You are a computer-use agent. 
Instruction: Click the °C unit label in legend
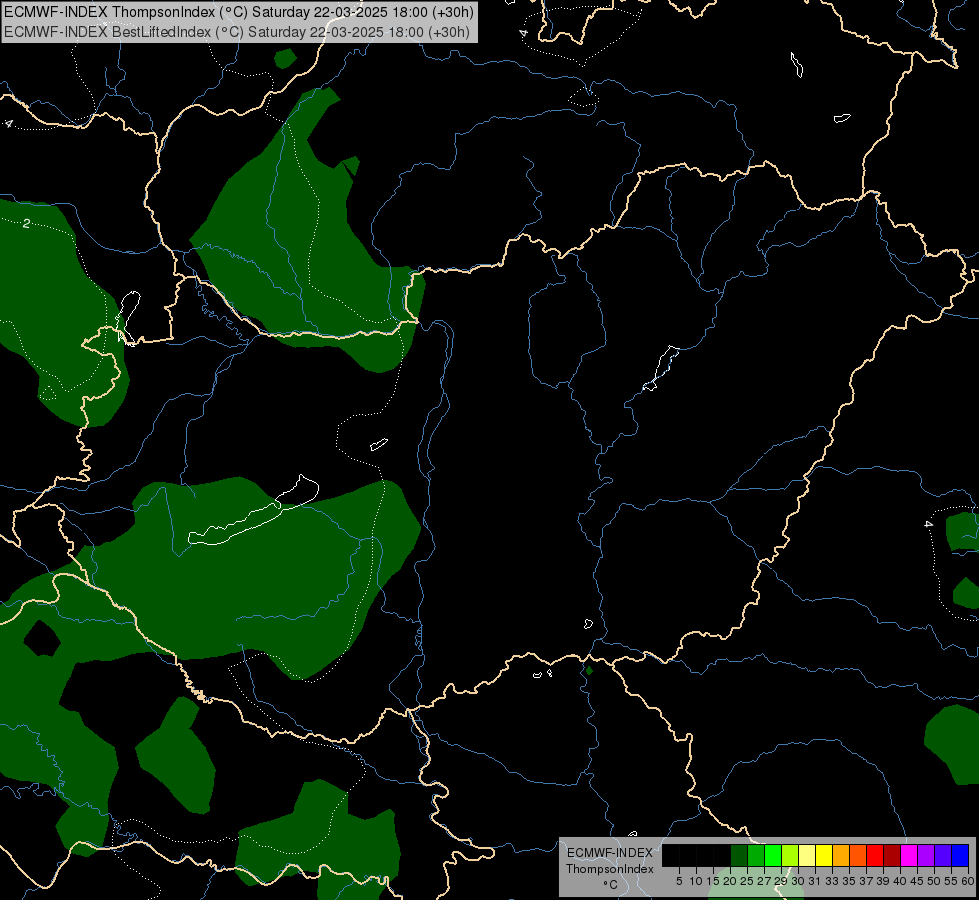point(611,885)
